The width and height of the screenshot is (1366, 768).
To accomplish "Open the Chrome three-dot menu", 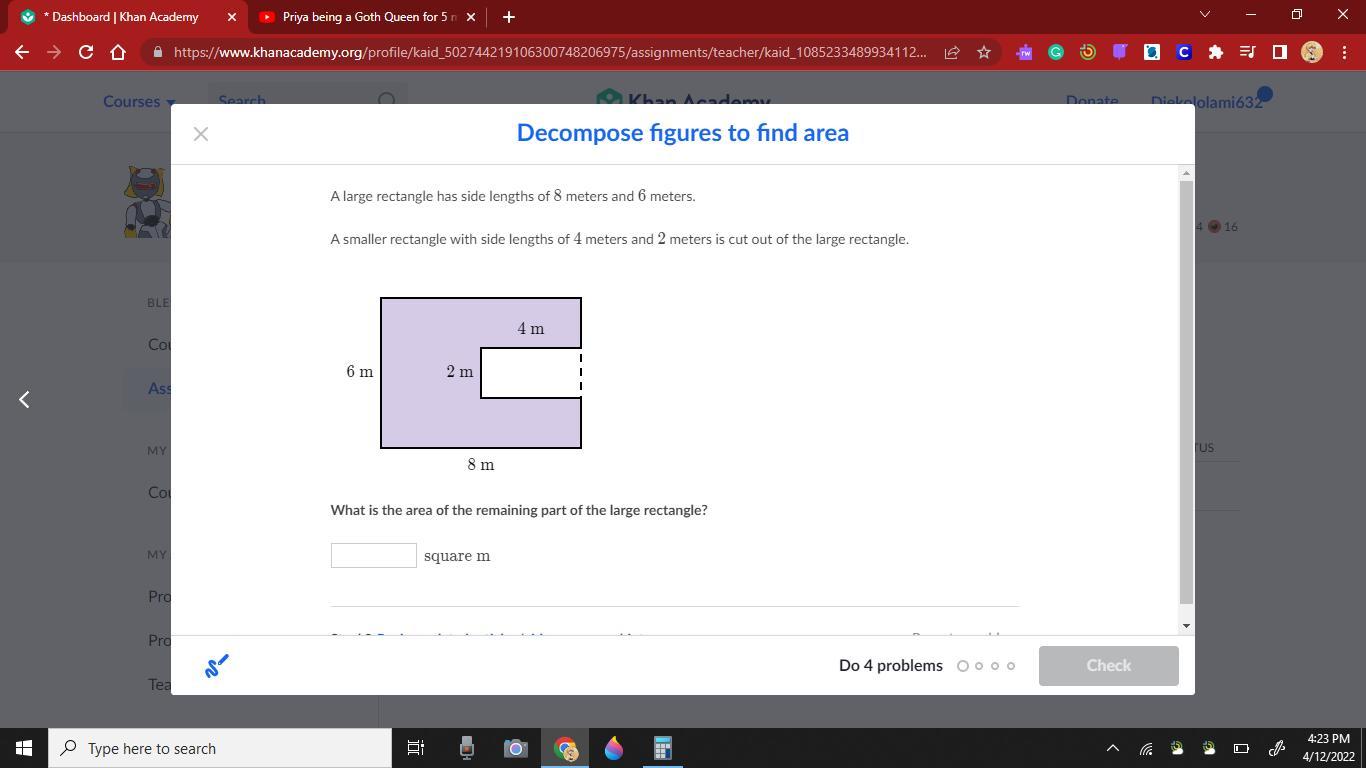I will [1343, 52].
